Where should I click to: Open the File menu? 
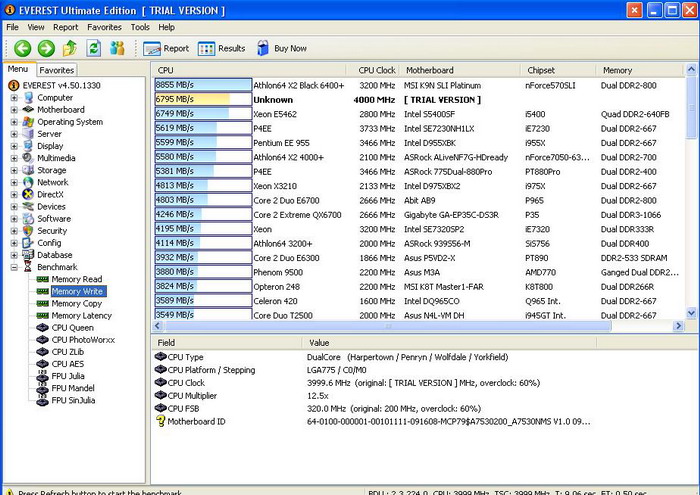[x=12, y=27]
